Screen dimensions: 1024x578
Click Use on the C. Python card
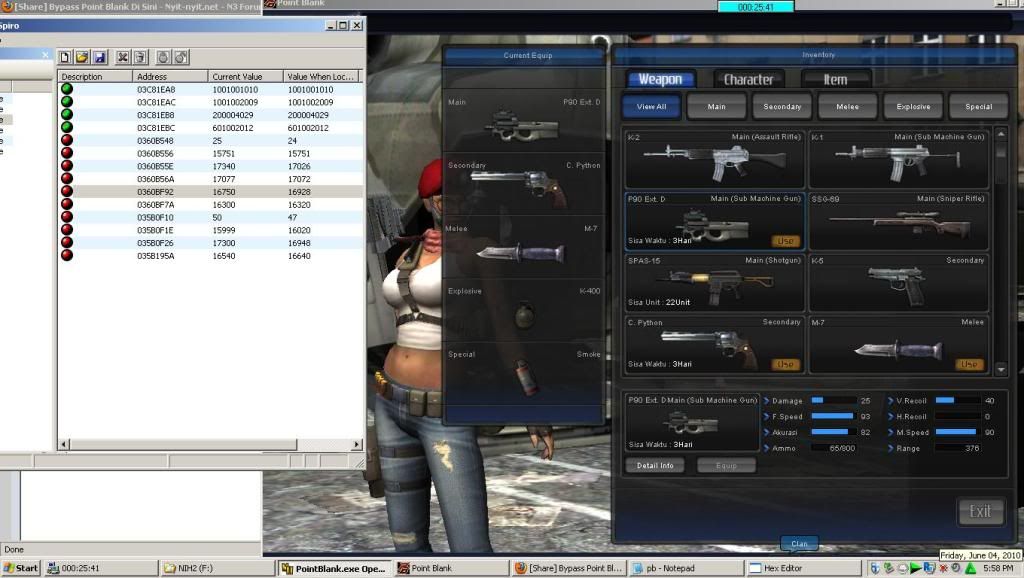(x=786, y=364)
